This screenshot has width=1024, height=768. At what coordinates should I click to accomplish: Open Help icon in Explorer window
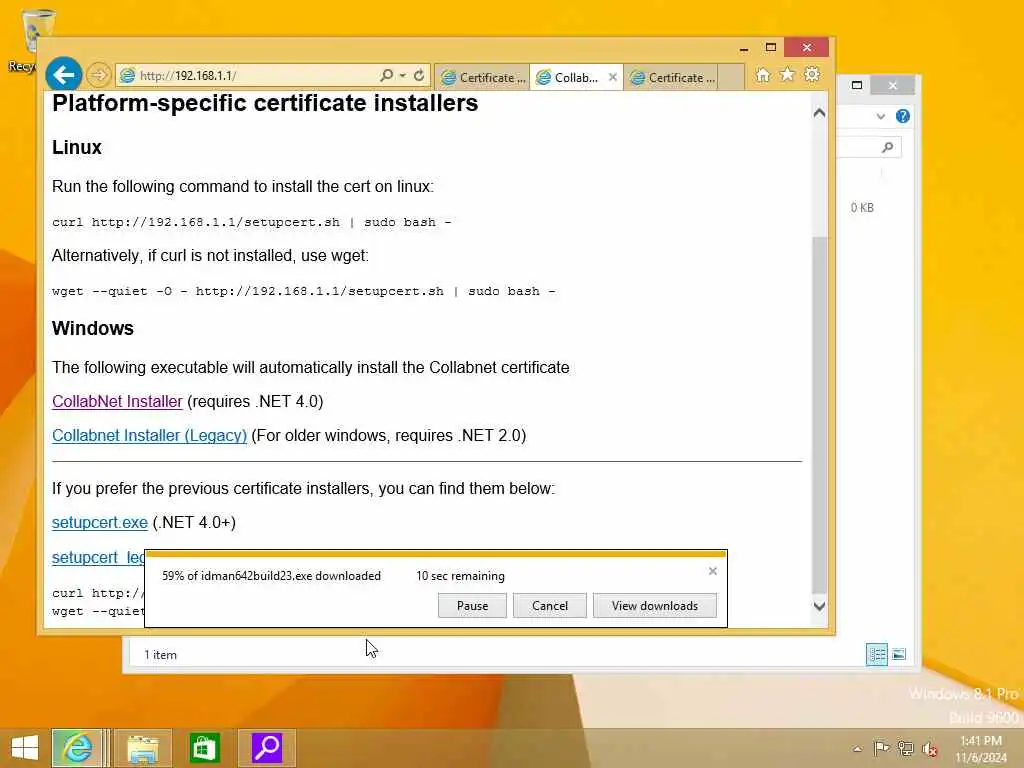click(x=903, y=116)
